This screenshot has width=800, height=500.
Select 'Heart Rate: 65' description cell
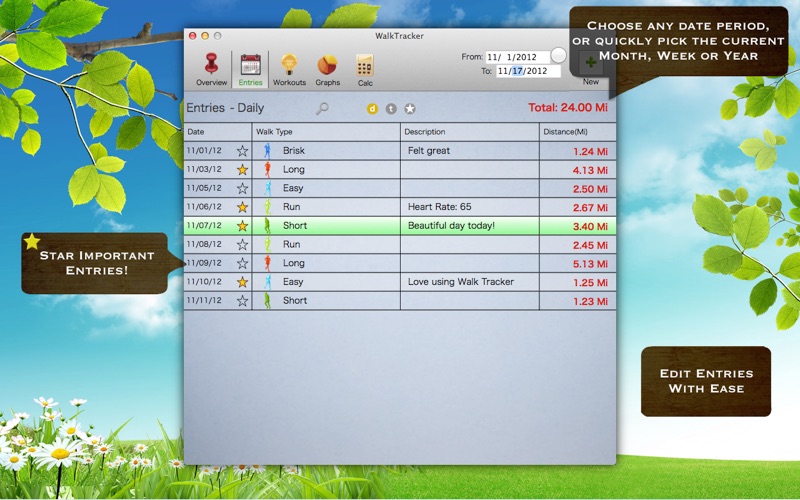(x=470, y=207)
